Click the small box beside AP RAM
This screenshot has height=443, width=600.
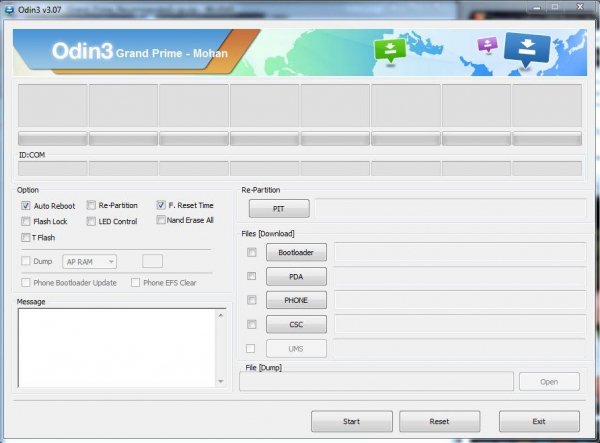tap(152, 261)
